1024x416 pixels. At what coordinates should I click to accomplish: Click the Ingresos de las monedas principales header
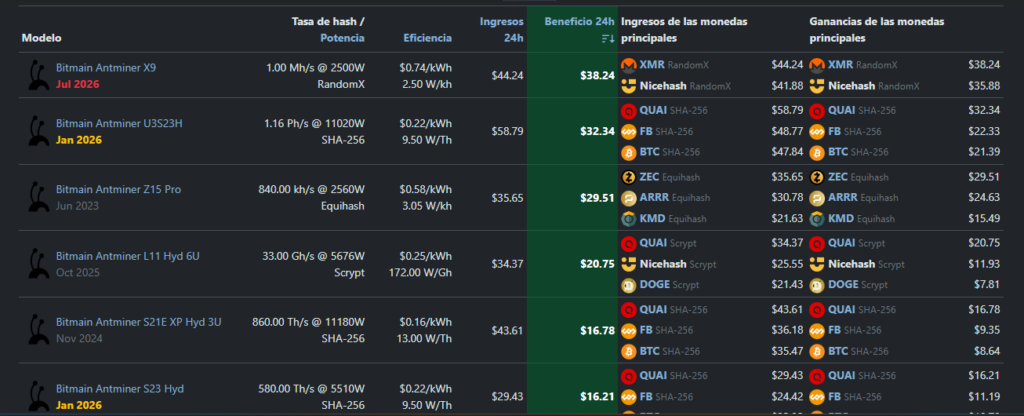(x=684, y=29)
